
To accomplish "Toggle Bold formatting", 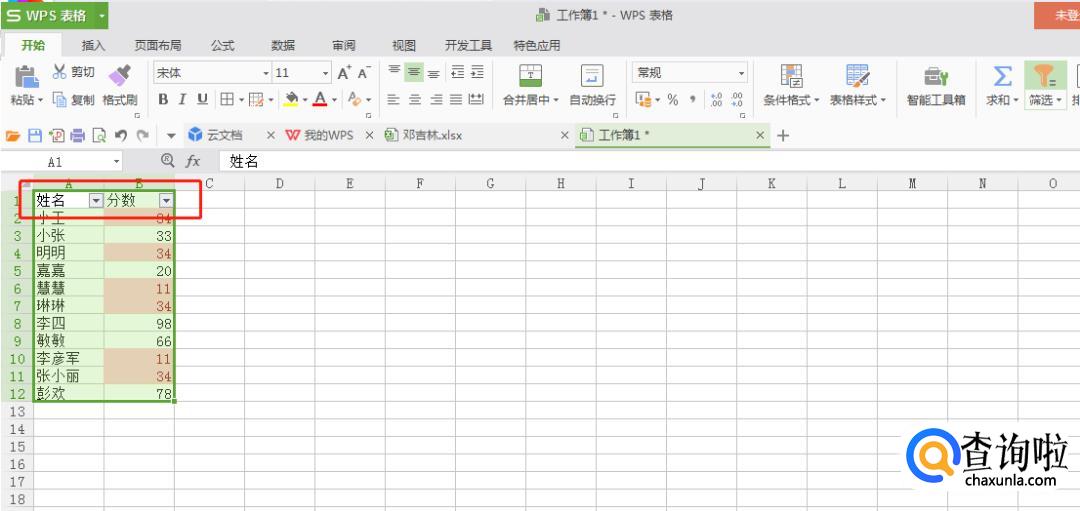I will click(161, 99).
